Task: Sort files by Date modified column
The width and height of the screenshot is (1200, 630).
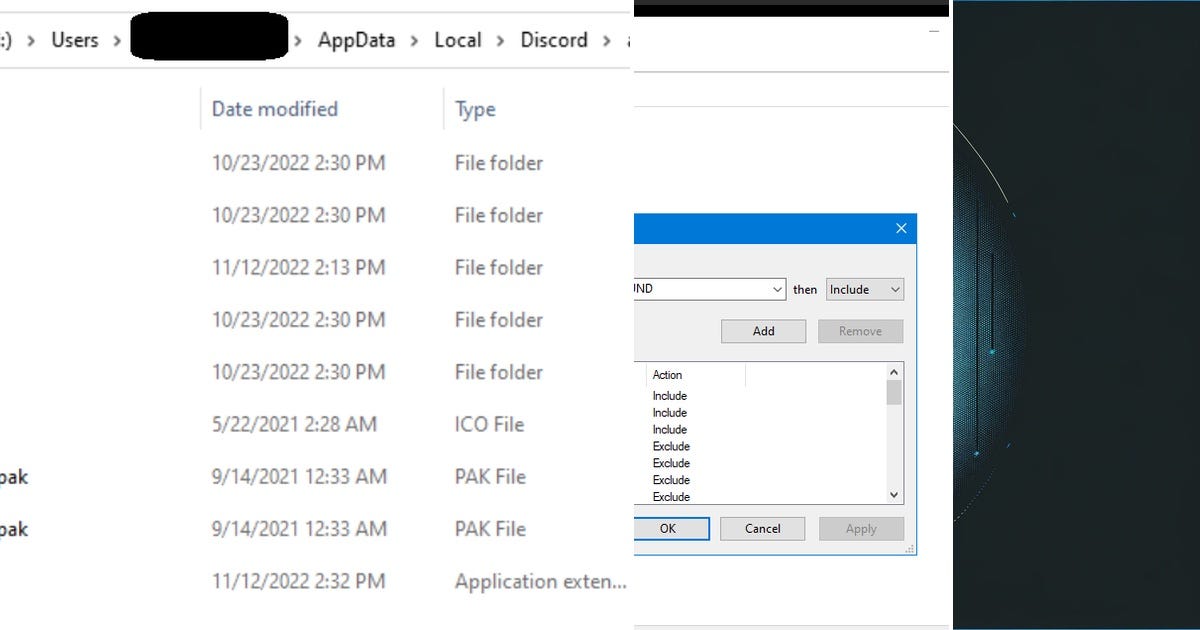Action: point(274,109)
